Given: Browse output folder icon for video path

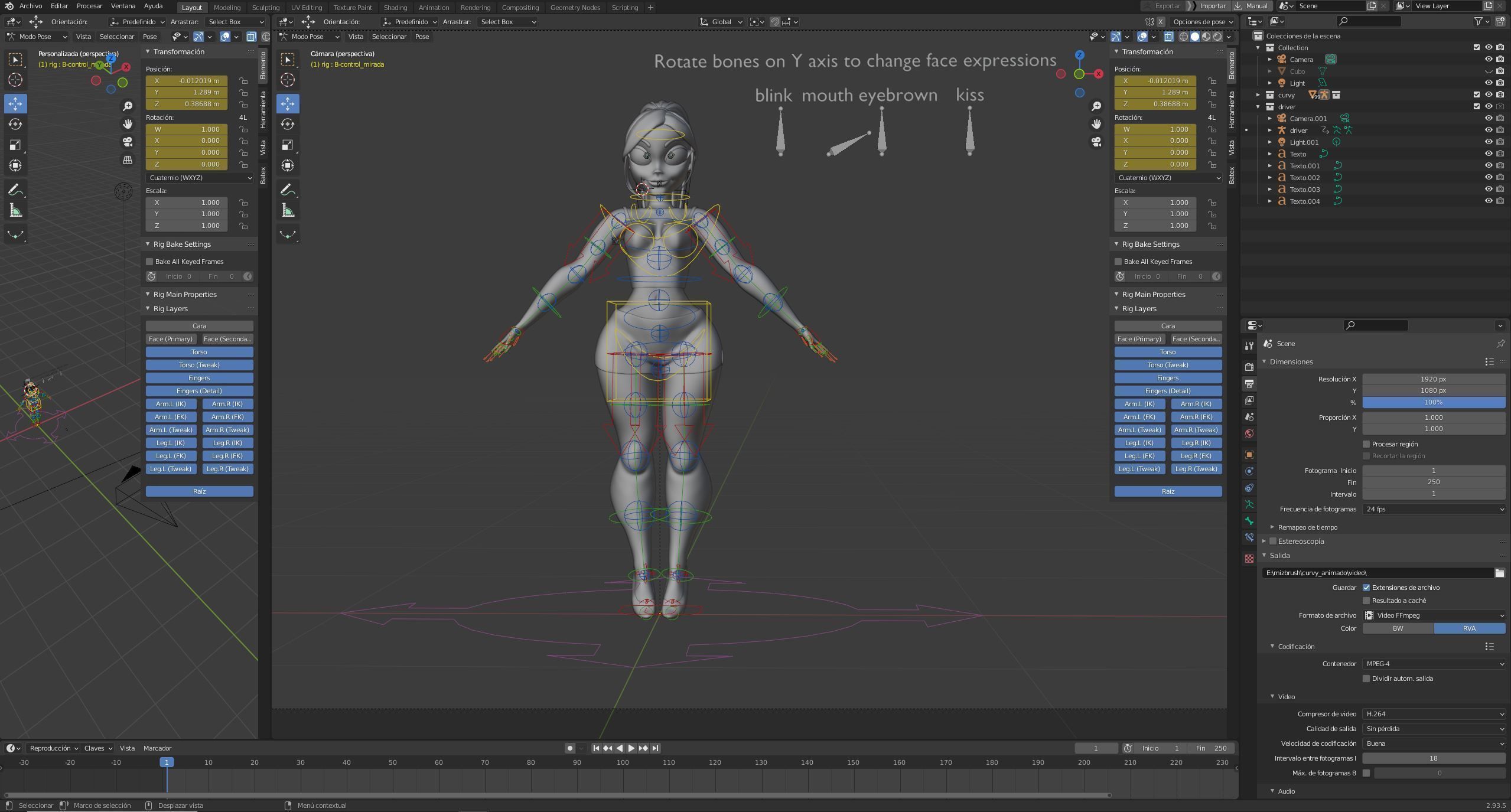Looking at the screenshot, I should [1499, 573].
